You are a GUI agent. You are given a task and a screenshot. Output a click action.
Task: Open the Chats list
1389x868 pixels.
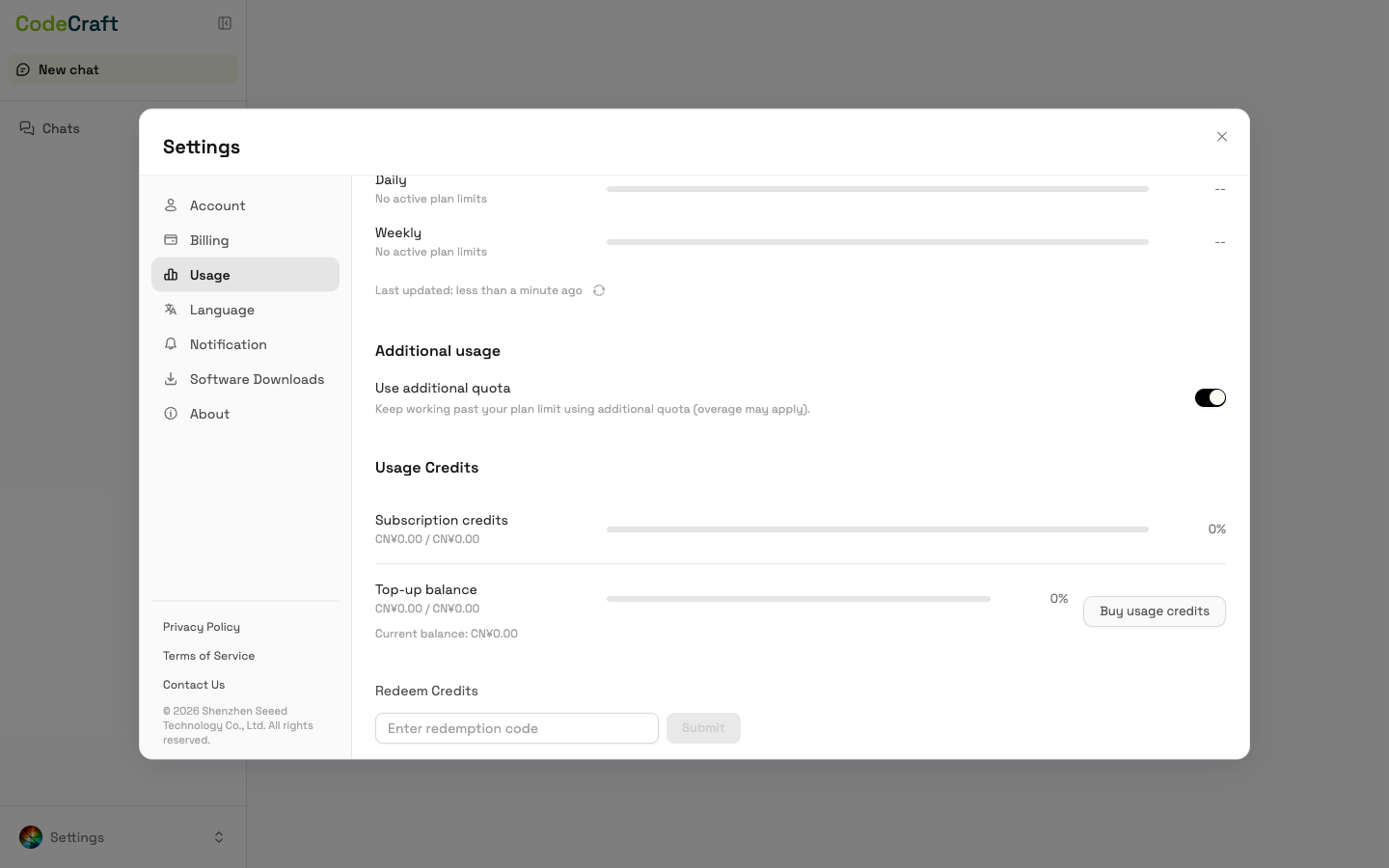click(123, 128)
